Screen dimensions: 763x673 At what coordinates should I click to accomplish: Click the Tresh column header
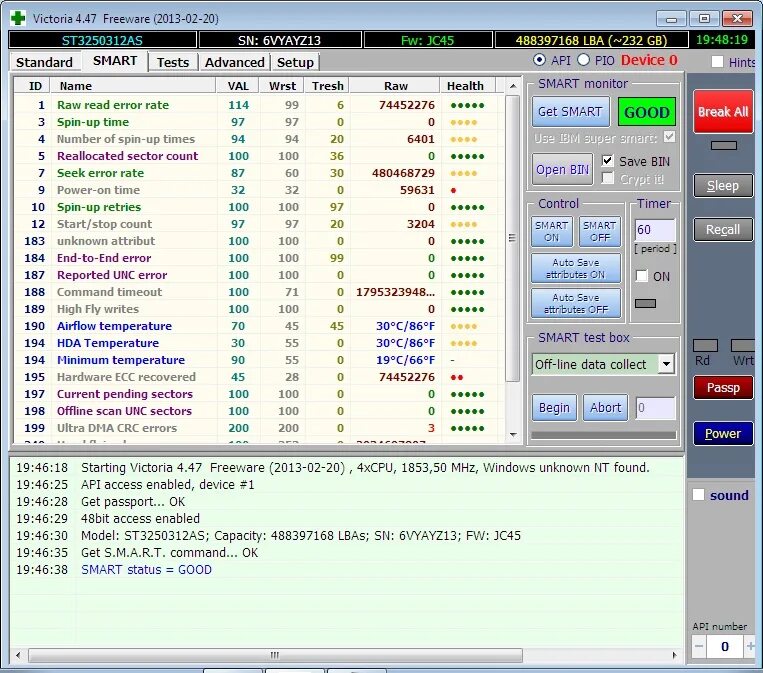pos(327,86)
